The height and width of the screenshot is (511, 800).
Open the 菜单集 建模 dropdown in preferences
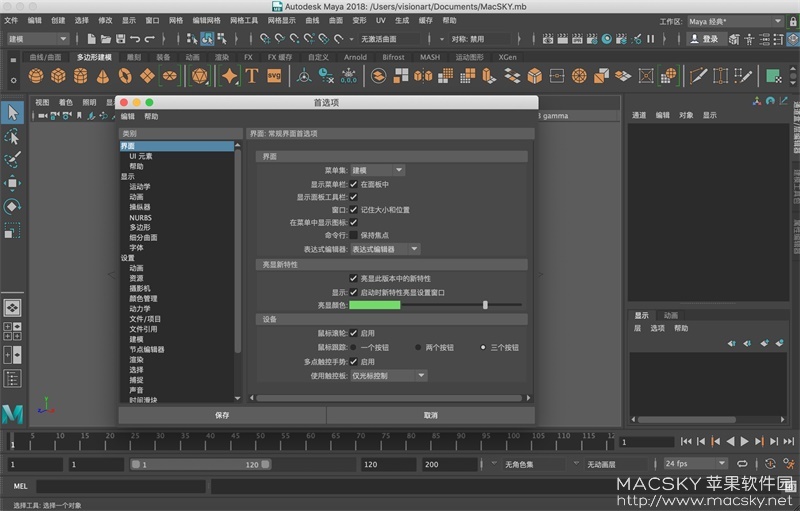378,170
